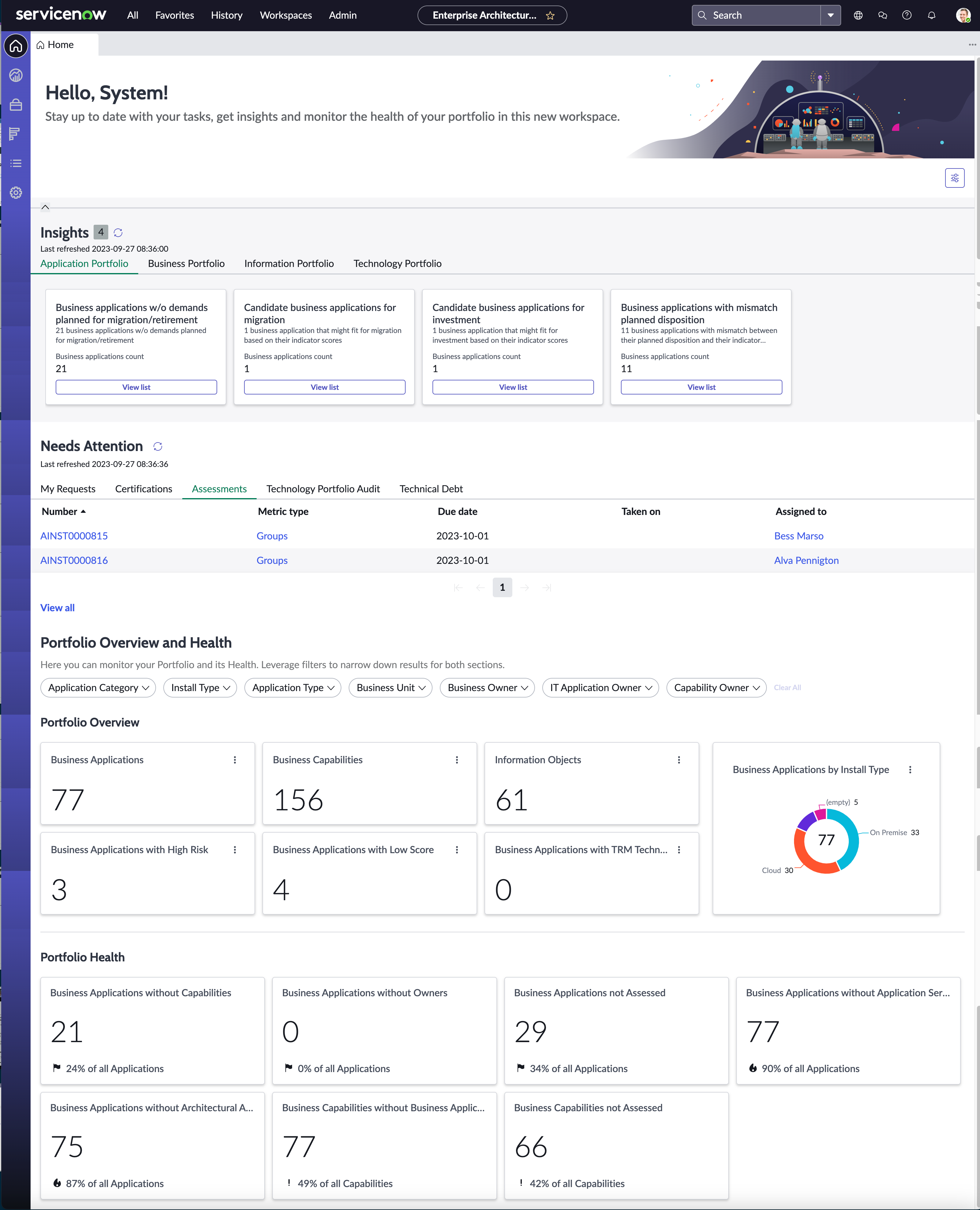Open the landing page personalization settings icon
This screenshot has height=1210, width=980.
955,178
